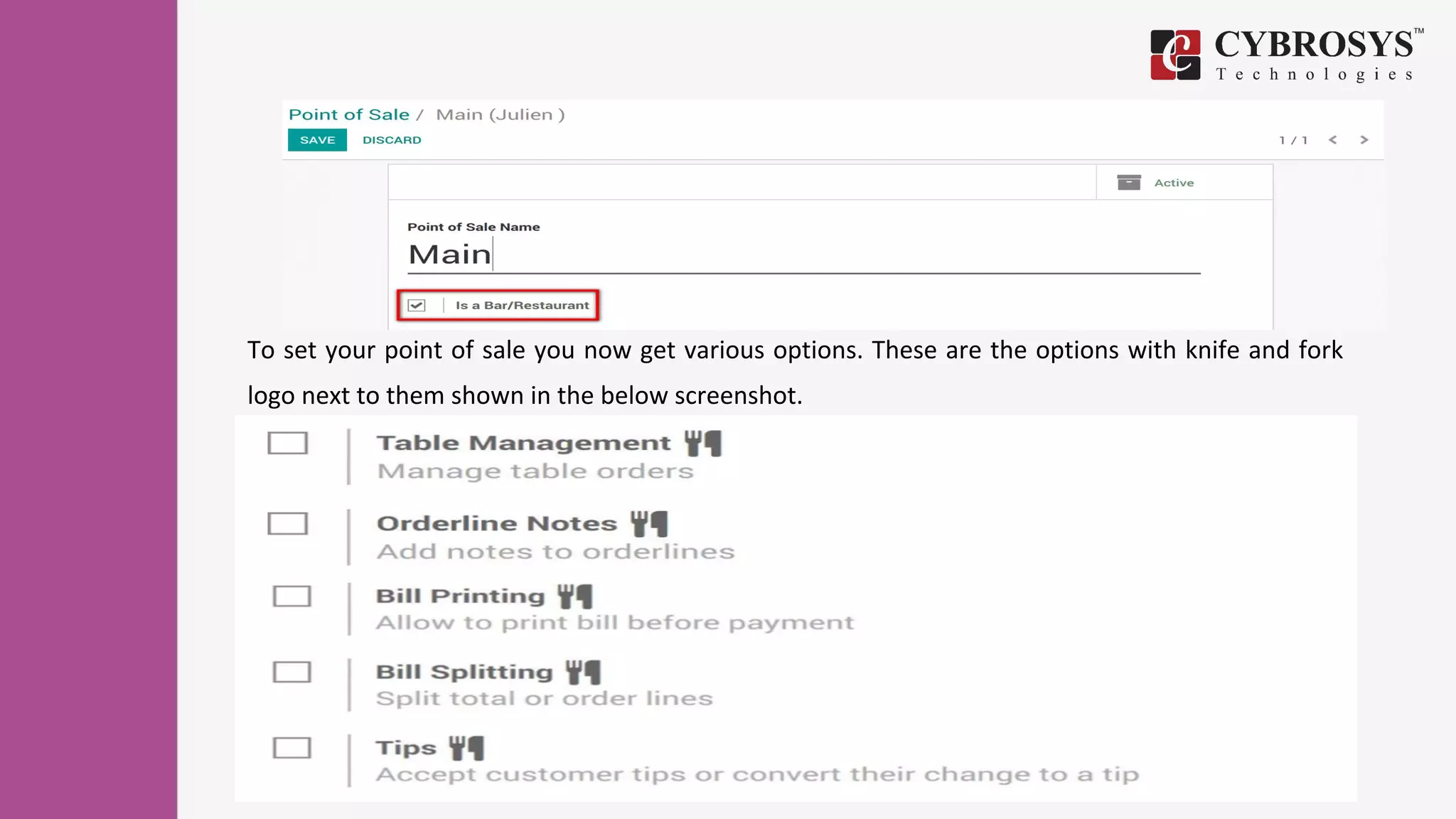Screen dimensions: 1456x819
Task: Enable the Table Management checkbox
Action: click(288, 443)
